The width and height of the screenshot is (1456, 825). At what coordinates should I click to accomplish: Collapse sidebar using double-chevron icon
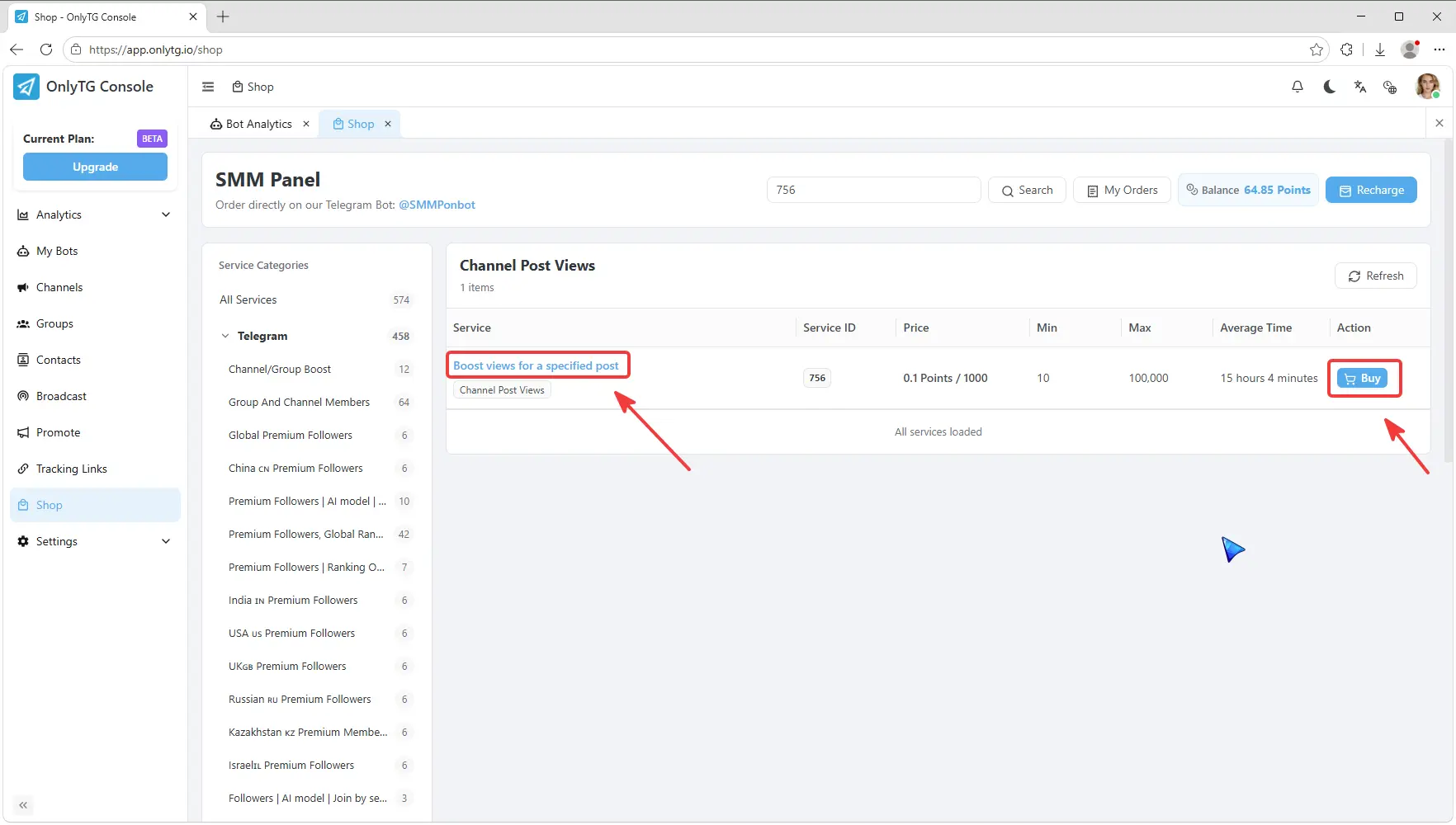pyautogui.click(x=23, y=805)
